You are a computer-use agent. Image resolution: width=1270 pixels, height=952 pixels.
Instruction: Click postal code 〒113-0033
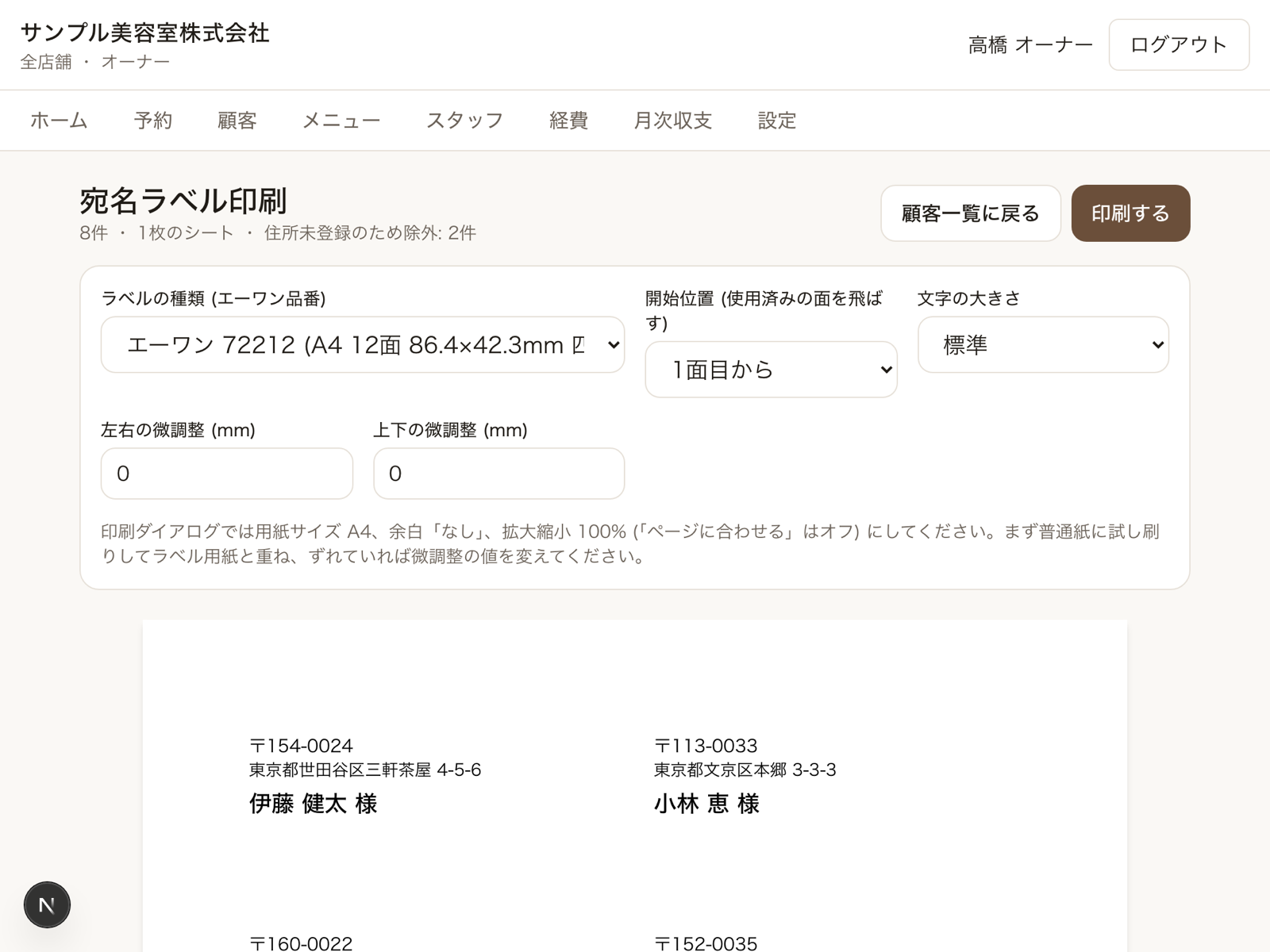tap(706, 746)
